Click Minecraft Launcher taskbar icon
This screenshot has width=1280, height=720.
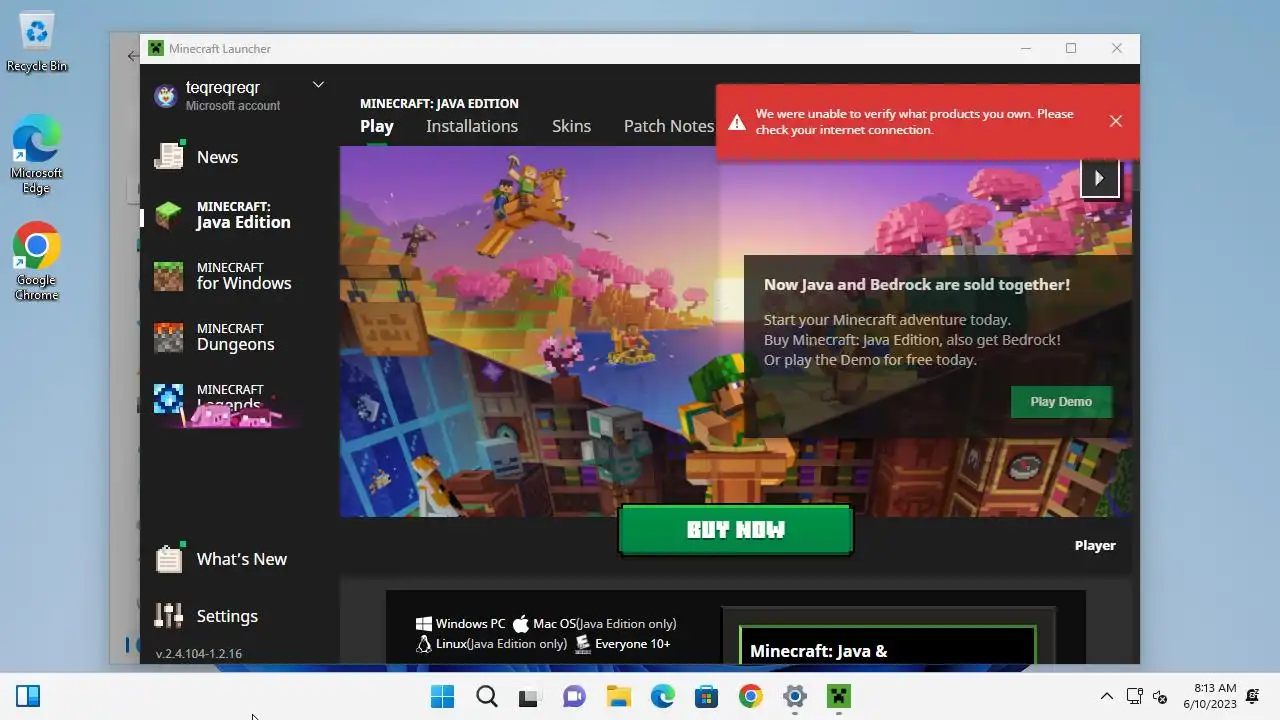838,696
